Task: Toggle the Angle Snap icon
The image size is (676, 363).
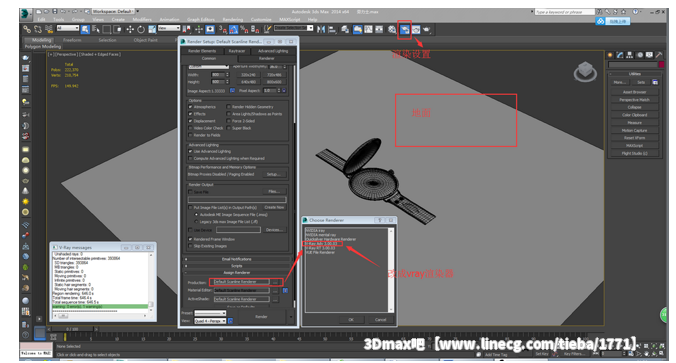Action: pos(233,29)
